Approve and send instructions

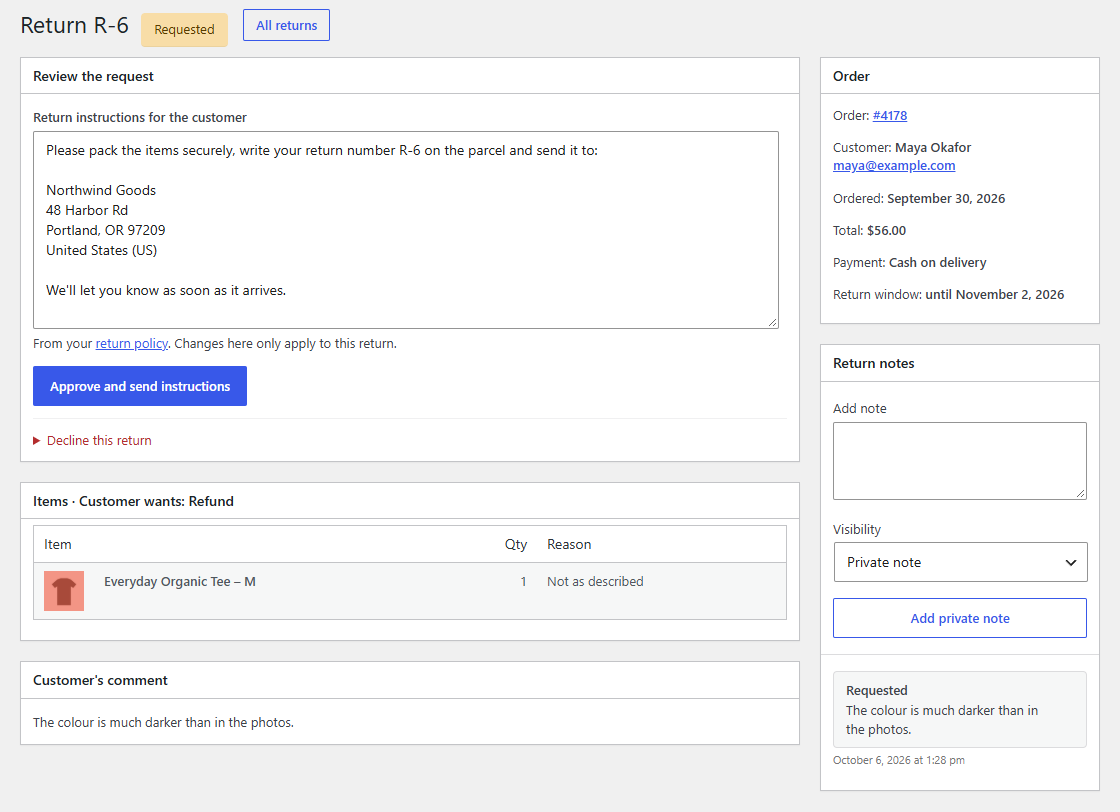140,386
